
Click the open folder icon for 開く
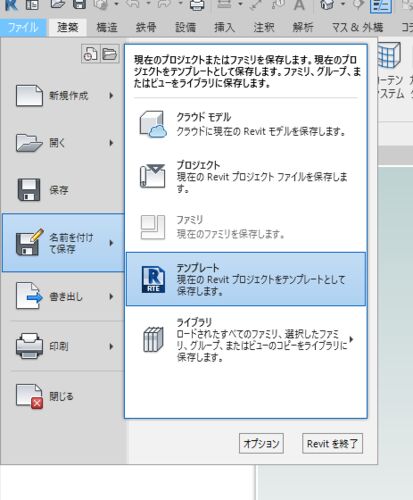(29, 143)
